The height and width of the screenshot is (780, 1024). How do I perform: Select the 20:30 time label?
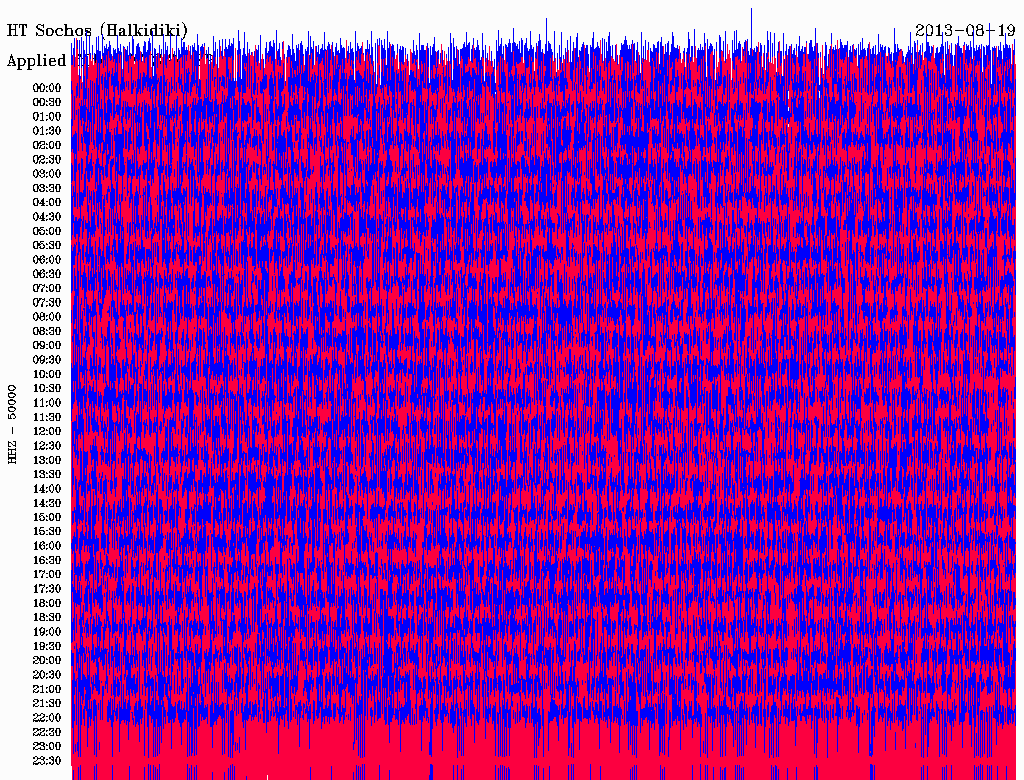click(46, 675)
